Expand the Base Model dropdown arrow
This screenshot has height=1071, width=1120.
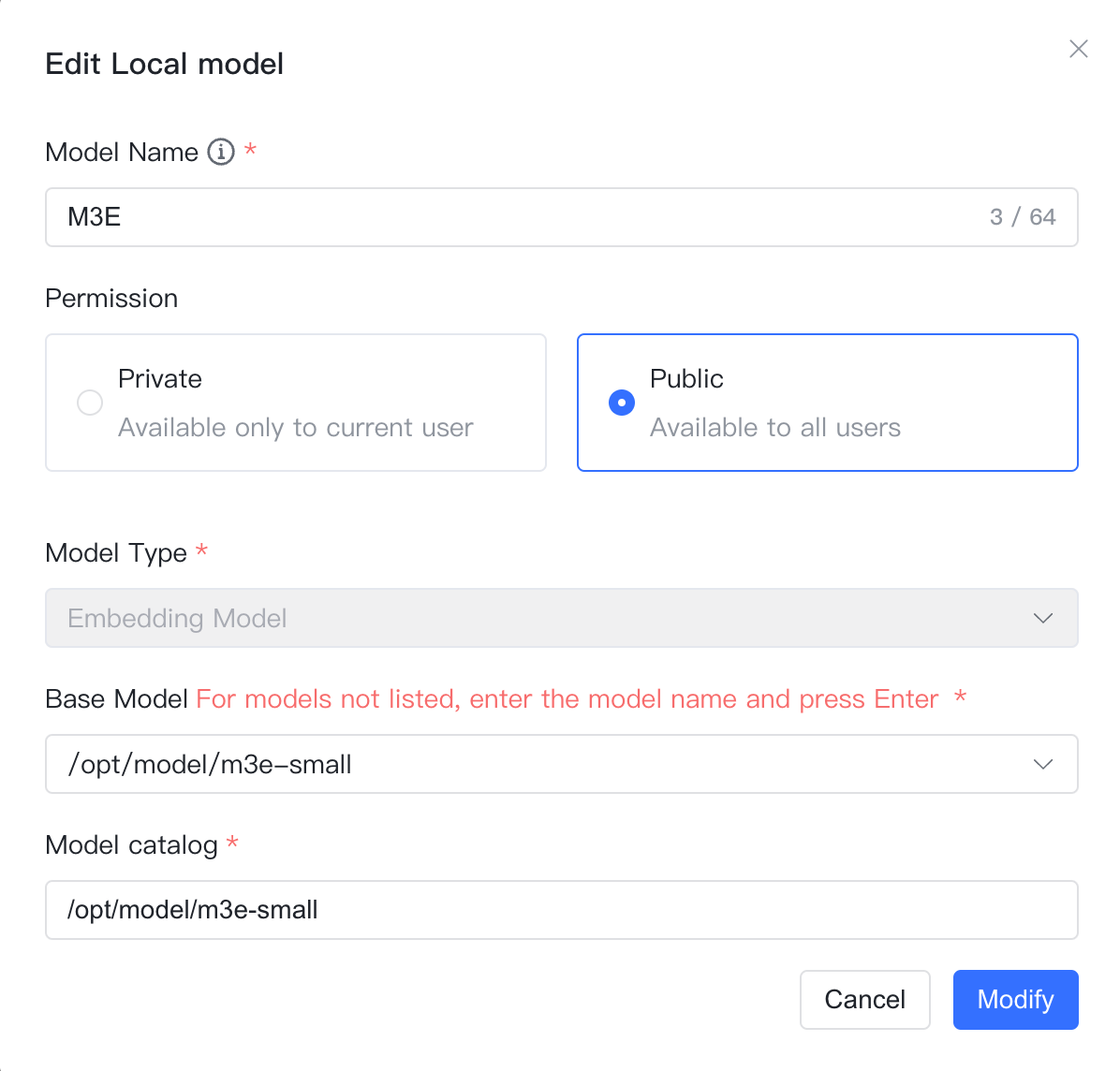1043,764
